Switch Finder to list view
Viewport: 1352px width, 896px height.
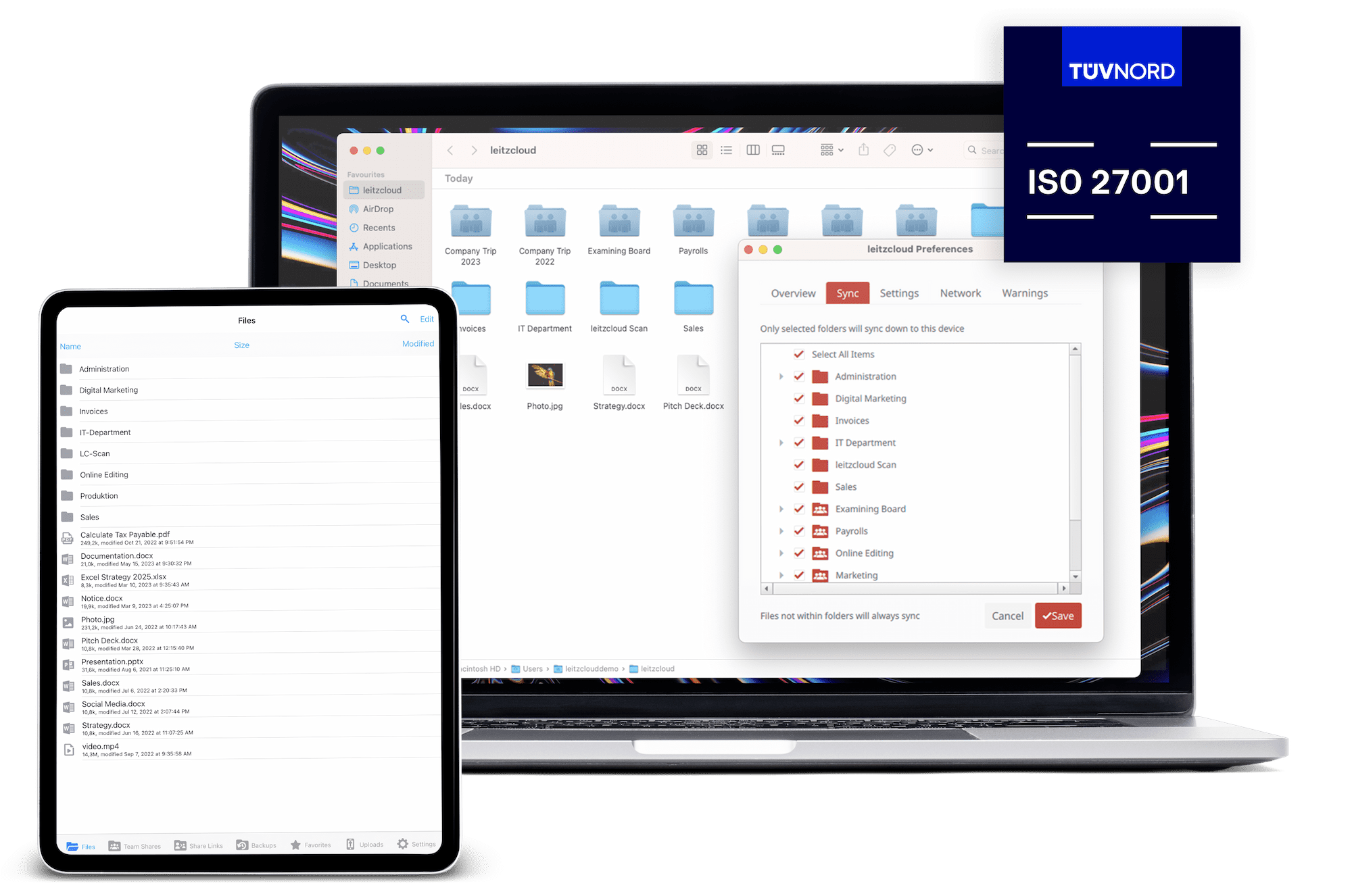coord(726,150)
